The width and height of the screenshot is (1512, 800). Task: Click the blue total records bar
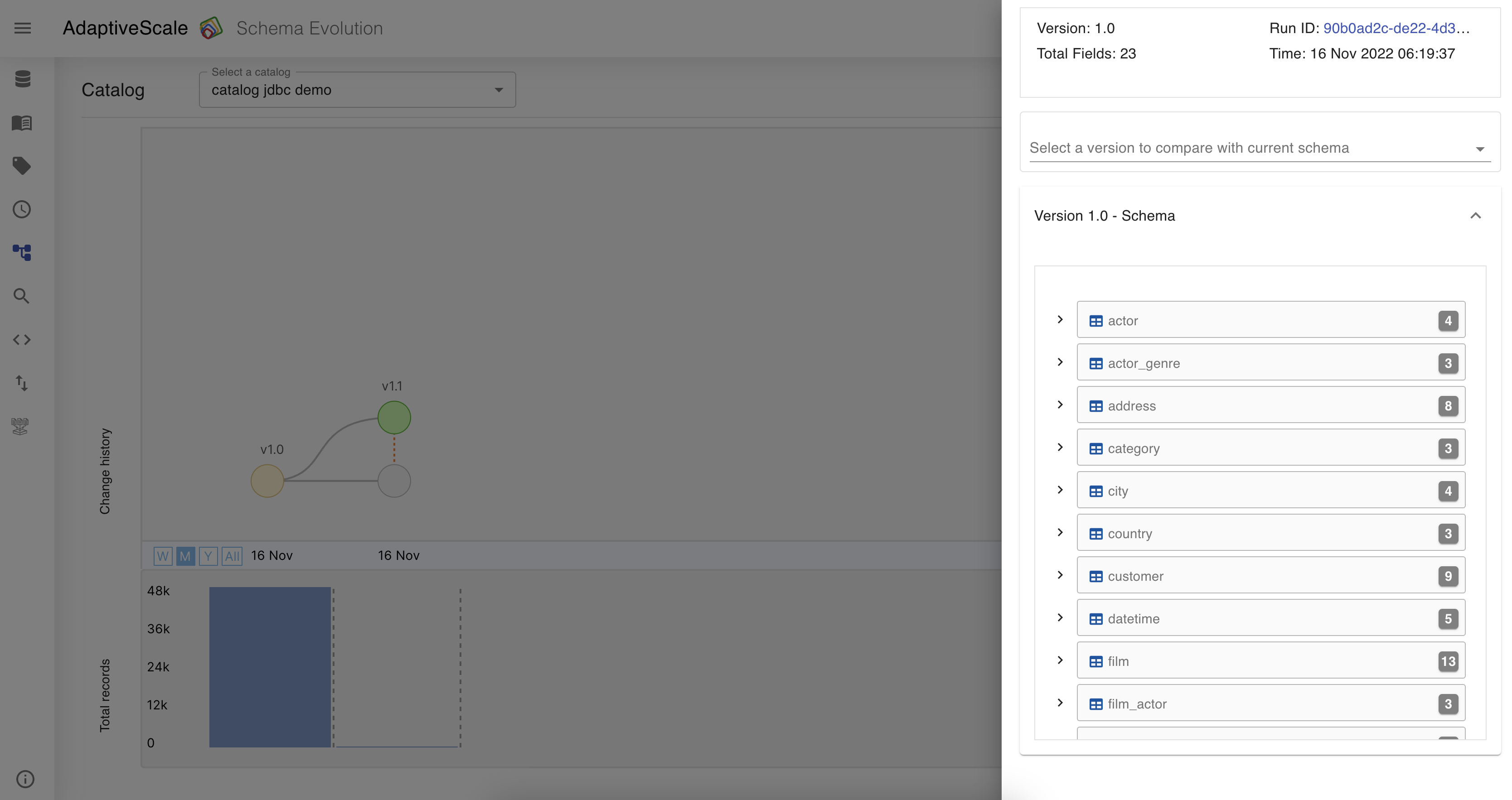[x=270, y=667]
